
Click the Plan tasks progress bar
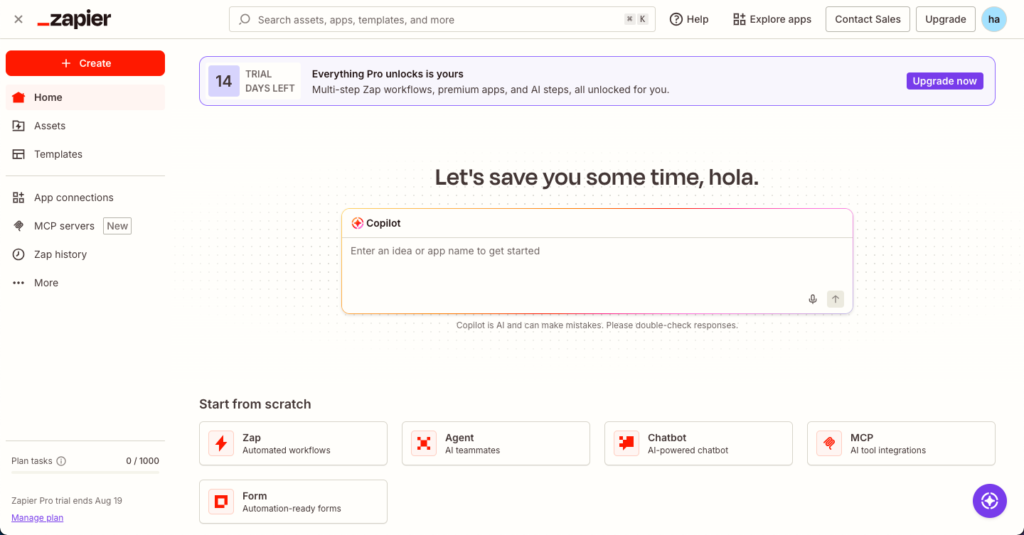[86, 472]
